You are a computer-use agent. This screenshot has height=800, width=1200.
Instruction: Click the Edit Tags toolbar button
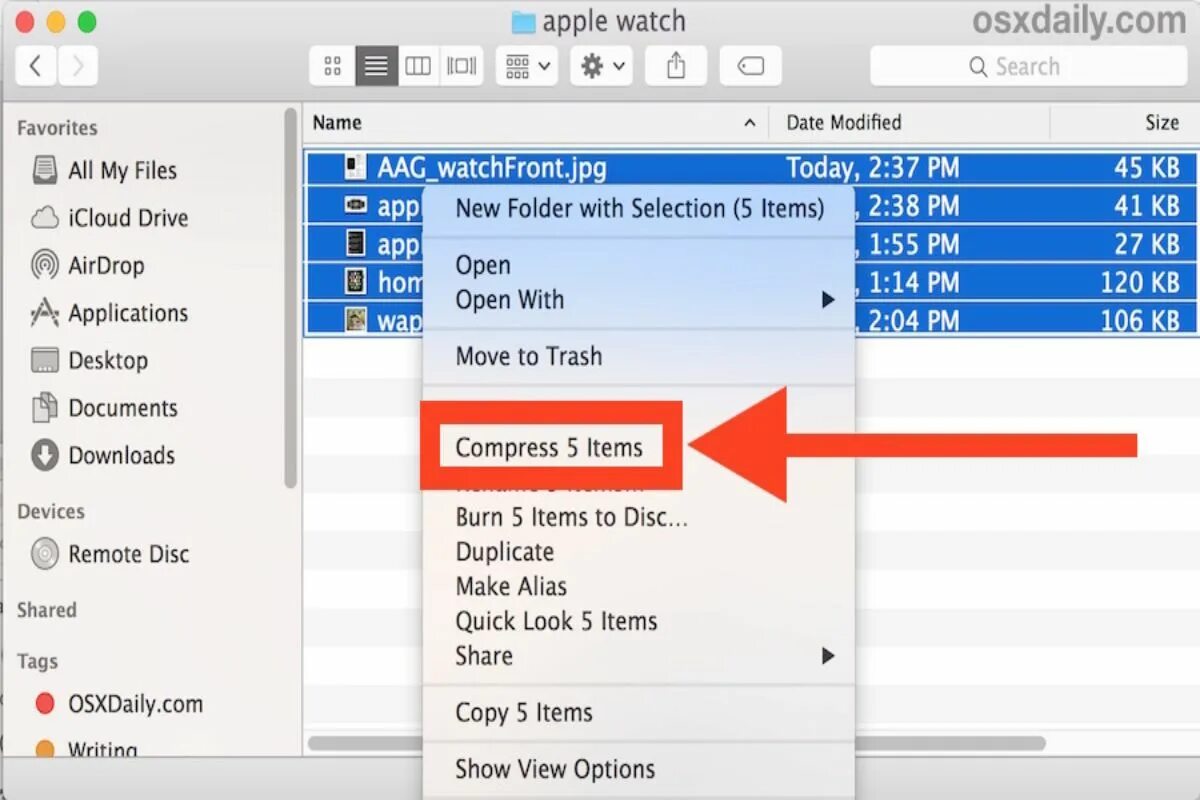(x=750, y=66)
